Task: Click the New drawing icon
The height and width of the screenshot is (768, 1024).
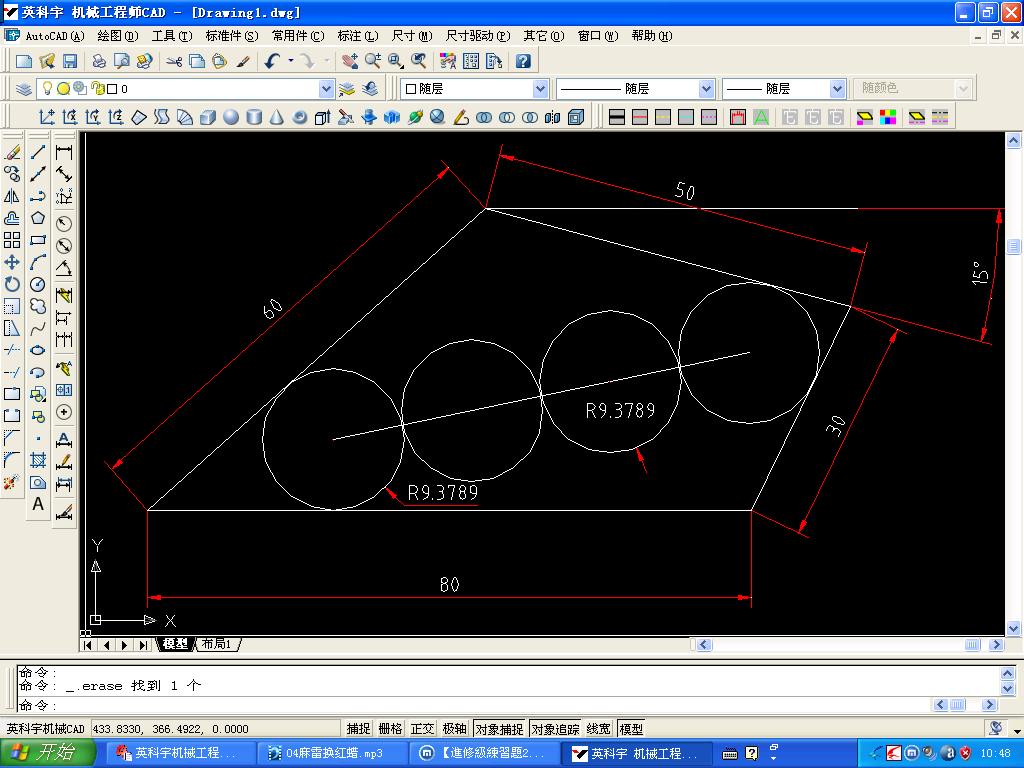Action: tap(24, 61)
